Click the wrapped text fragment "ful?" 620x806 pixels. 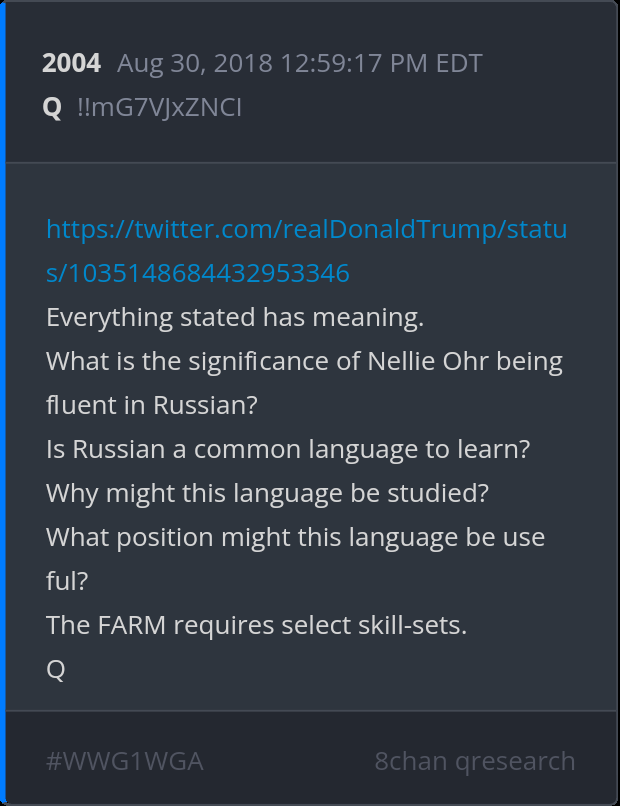click(68, 581)
